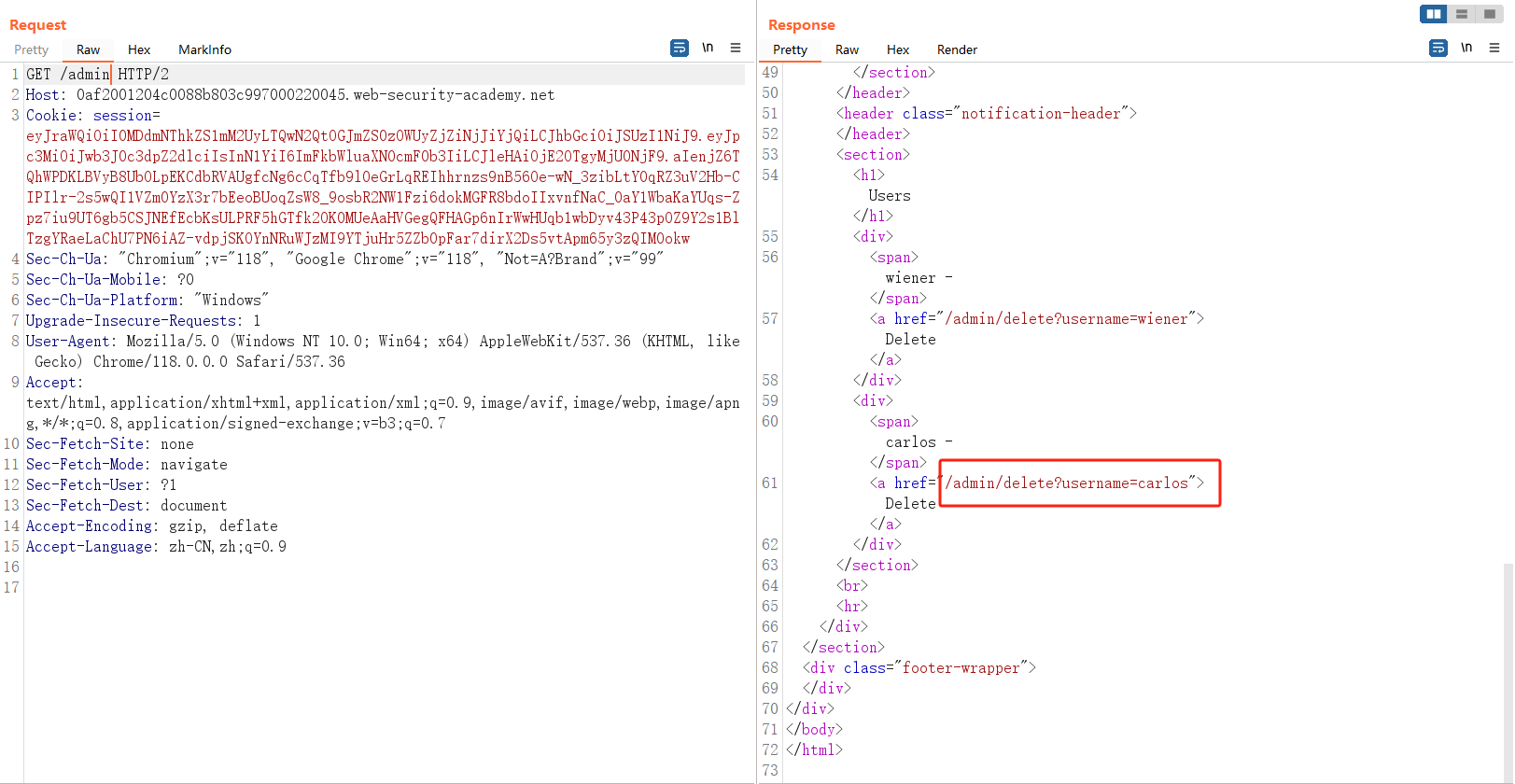Open the MarkInfo tab in Request
This screenshot has width=1515, height=784.
pyautogui.click(x=204, y=49)
